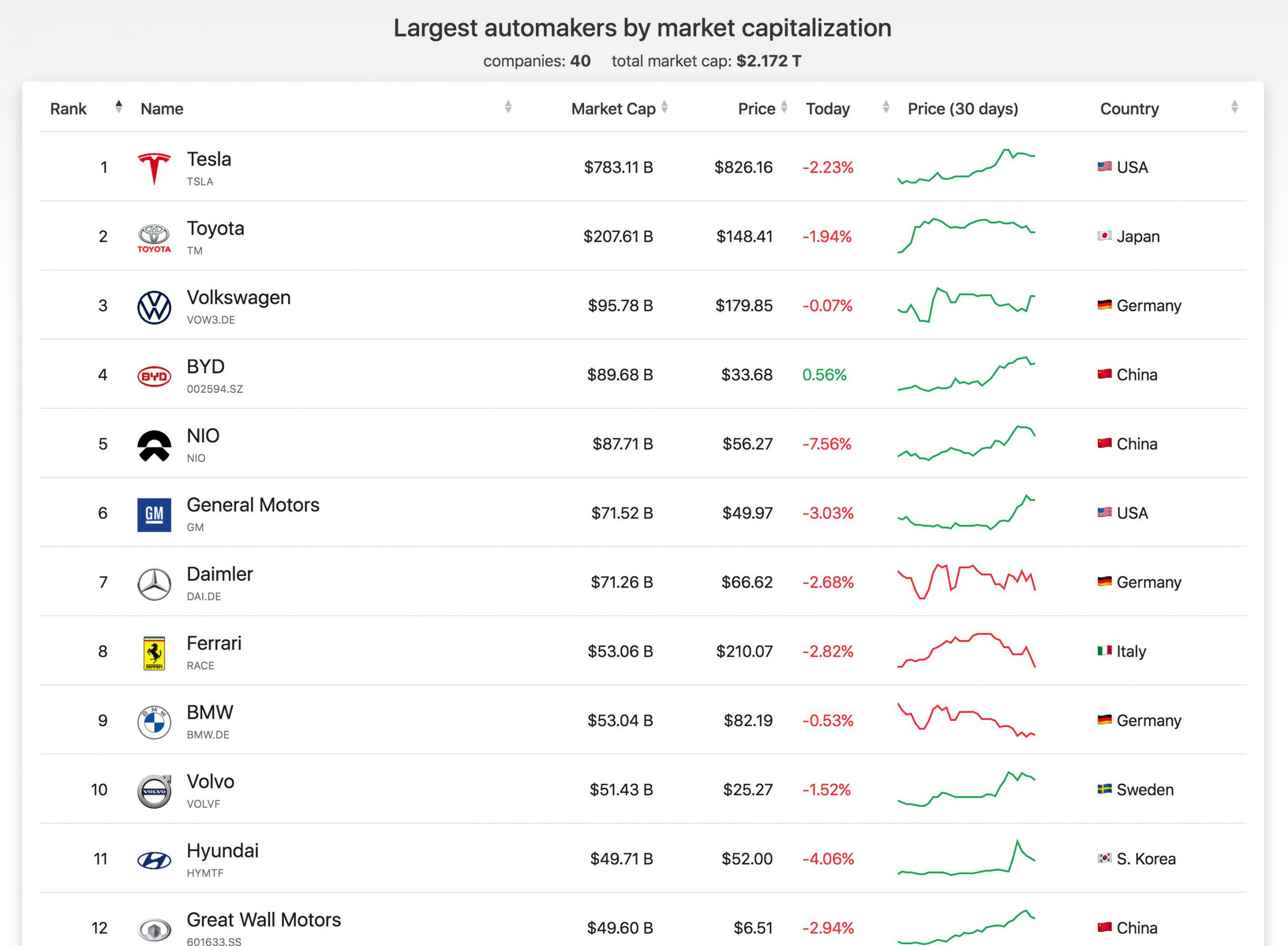Viewport: 1288px width, 946px height.
Task: Click the Name column header label
Action: [162, 109]
